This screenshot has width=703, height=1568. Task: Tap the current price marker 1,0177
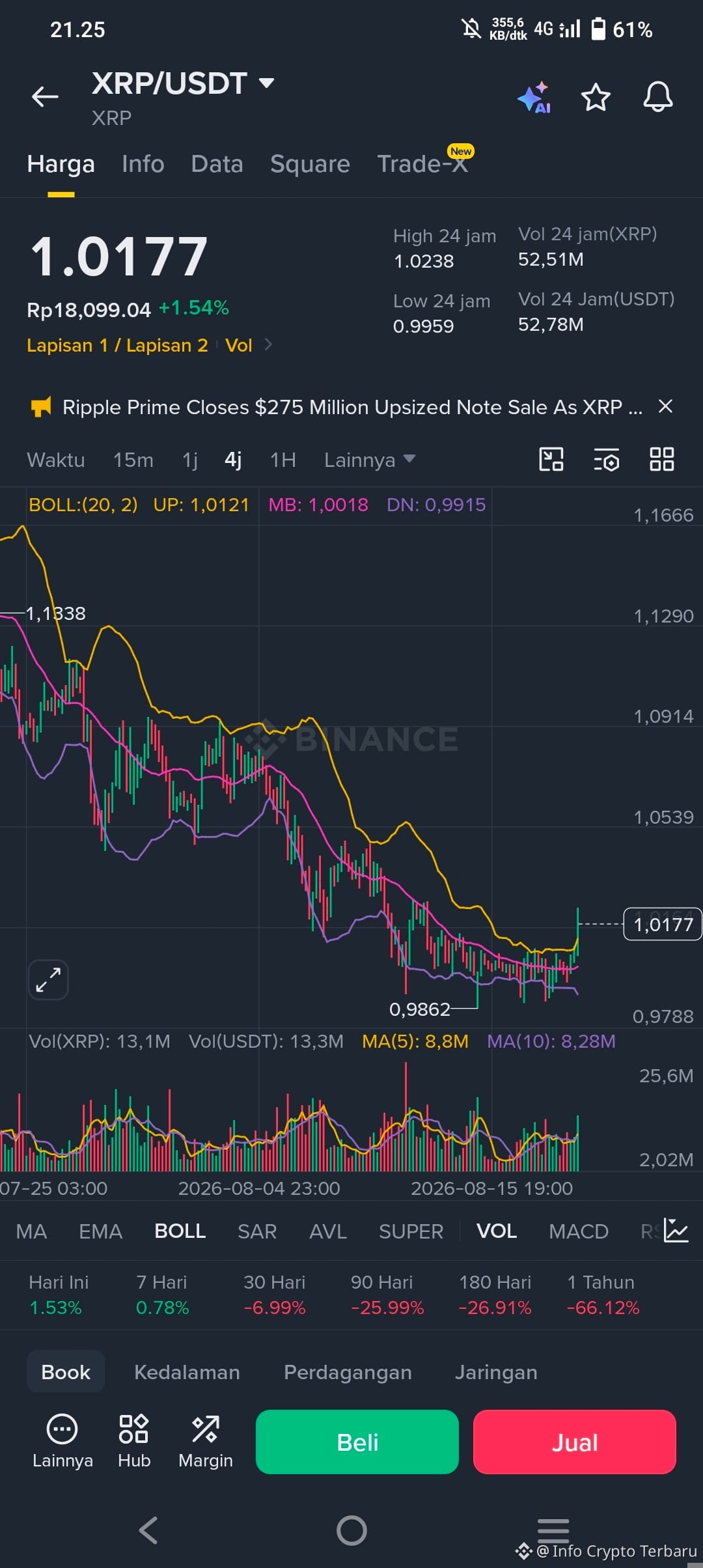tap(663, 924)
